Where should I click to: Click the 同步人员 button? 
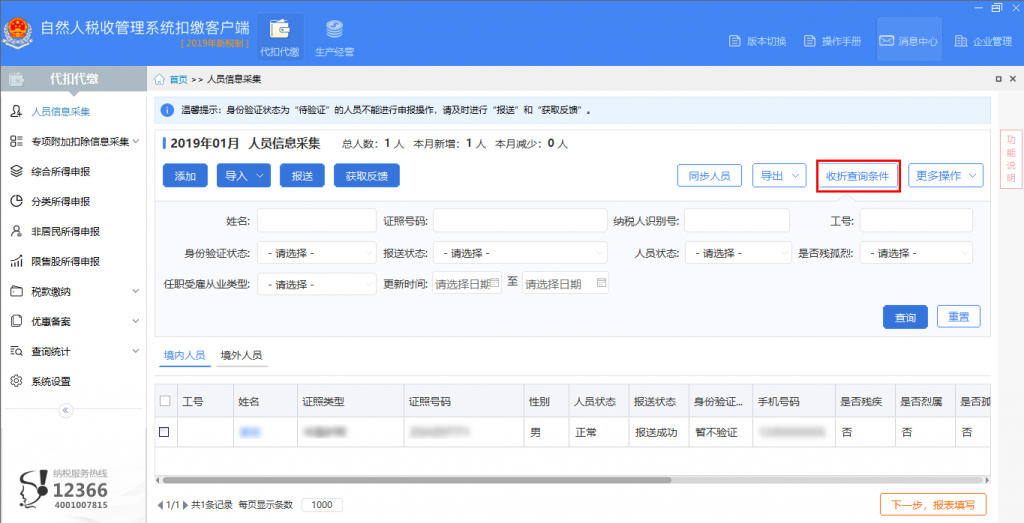tap(709, 176)
